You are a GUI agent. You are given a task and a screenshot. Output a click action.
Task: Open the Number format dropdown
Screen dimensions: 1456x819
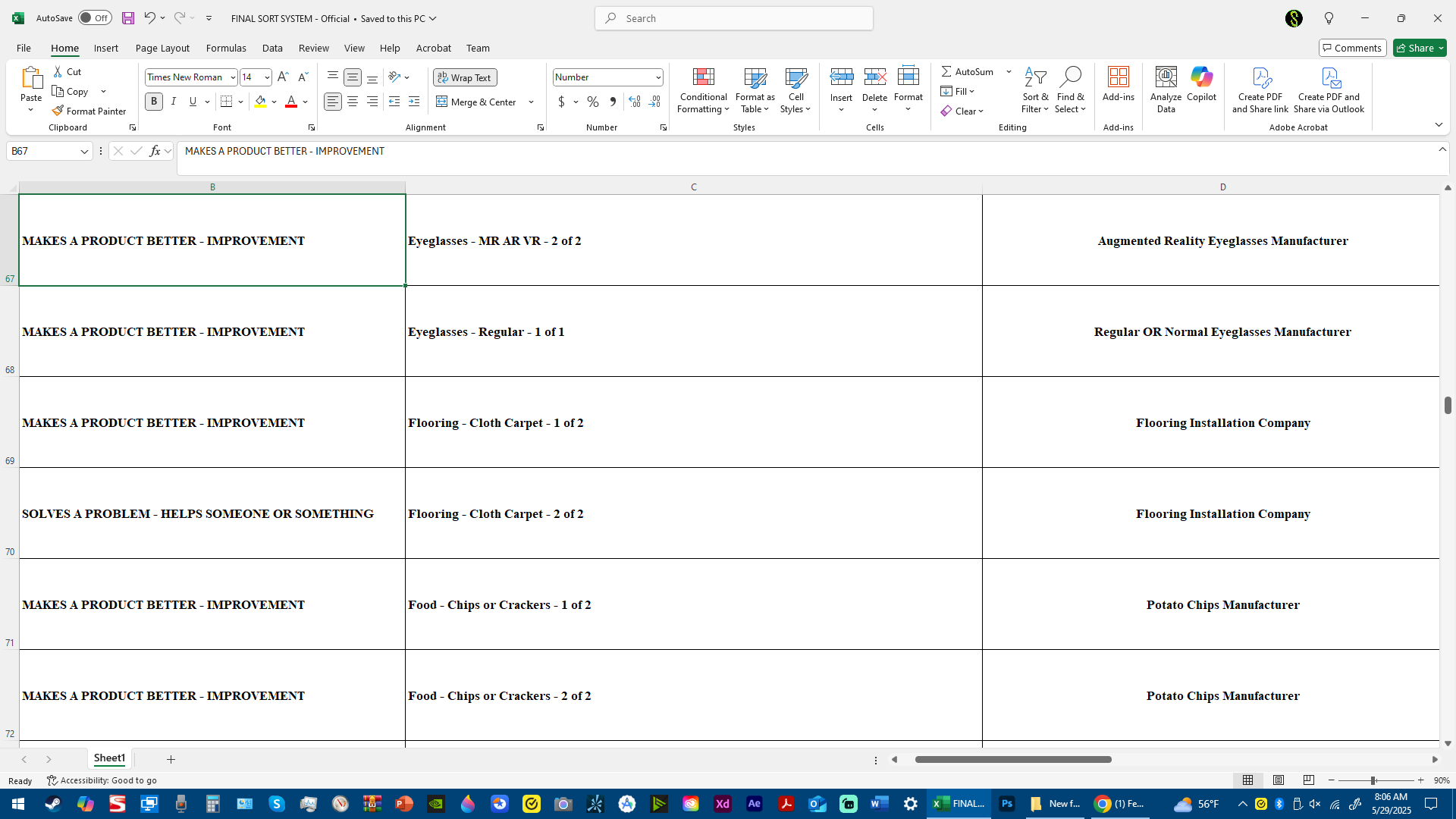pos(657,77)
